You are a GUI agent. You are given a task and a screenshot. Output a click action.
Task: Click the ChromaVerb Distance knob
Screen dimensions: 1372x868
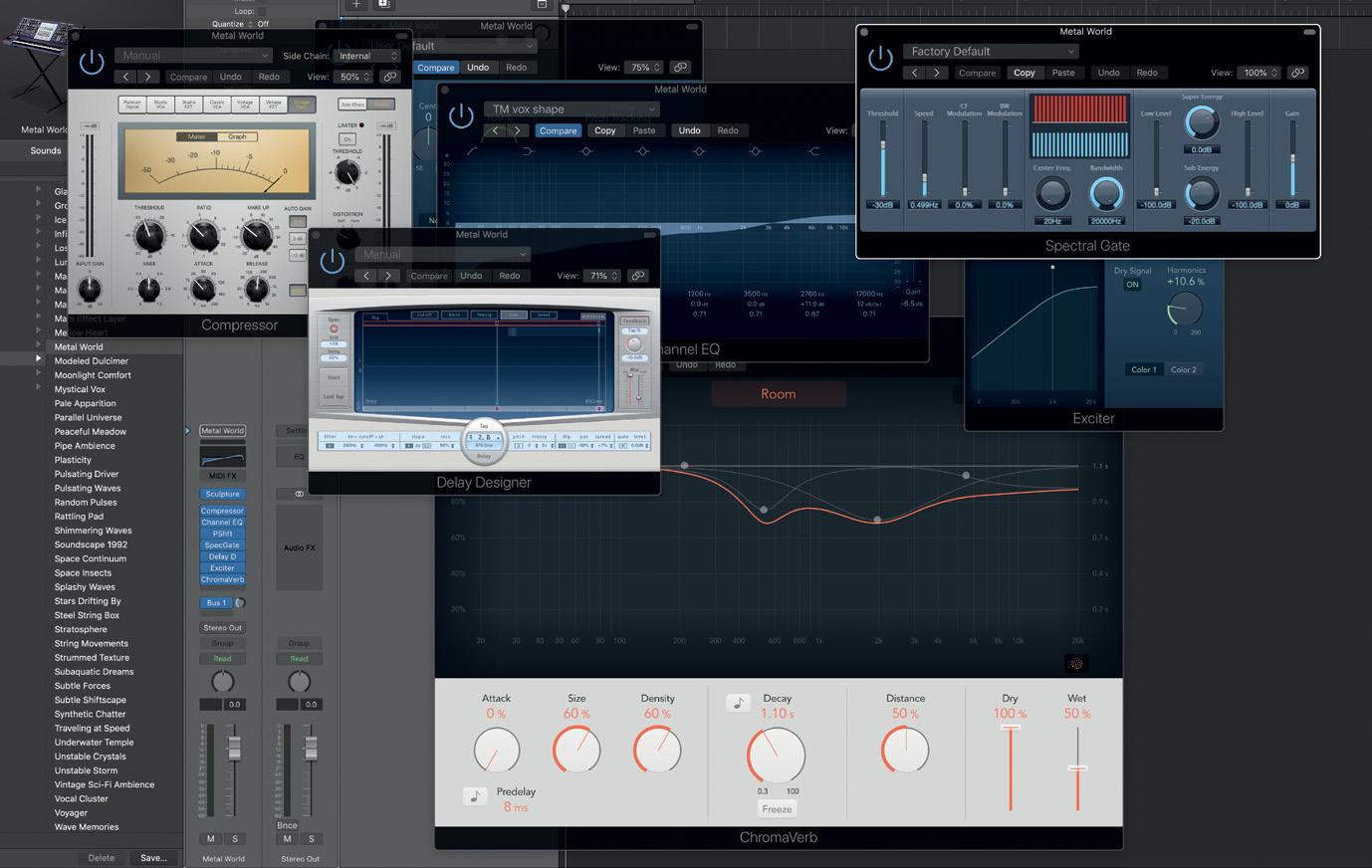tap(905, 750)
